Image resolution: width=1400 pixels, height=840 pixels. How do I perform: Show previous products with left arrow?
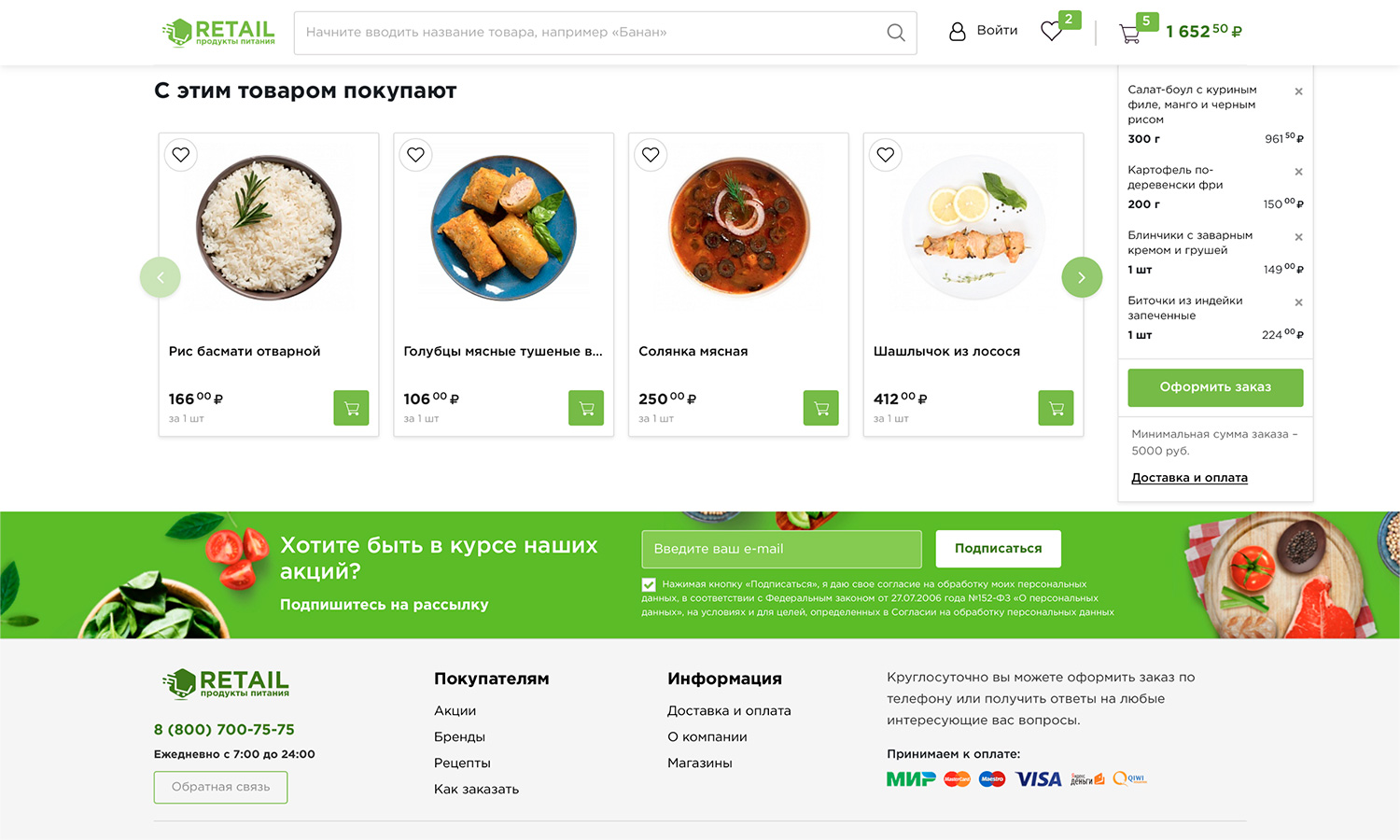coord(161,277)
